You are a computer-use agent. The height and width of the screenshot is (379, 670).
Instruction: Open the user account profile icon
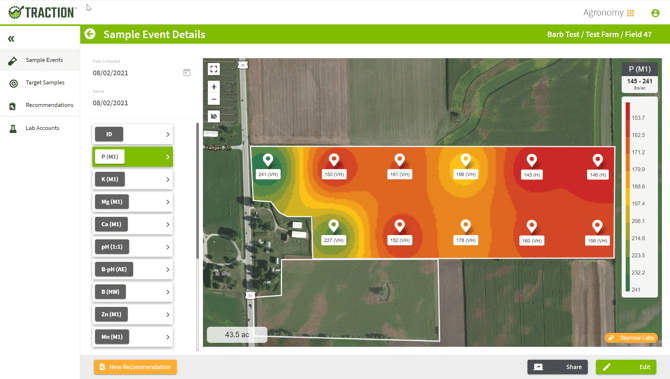click(655, 13)
